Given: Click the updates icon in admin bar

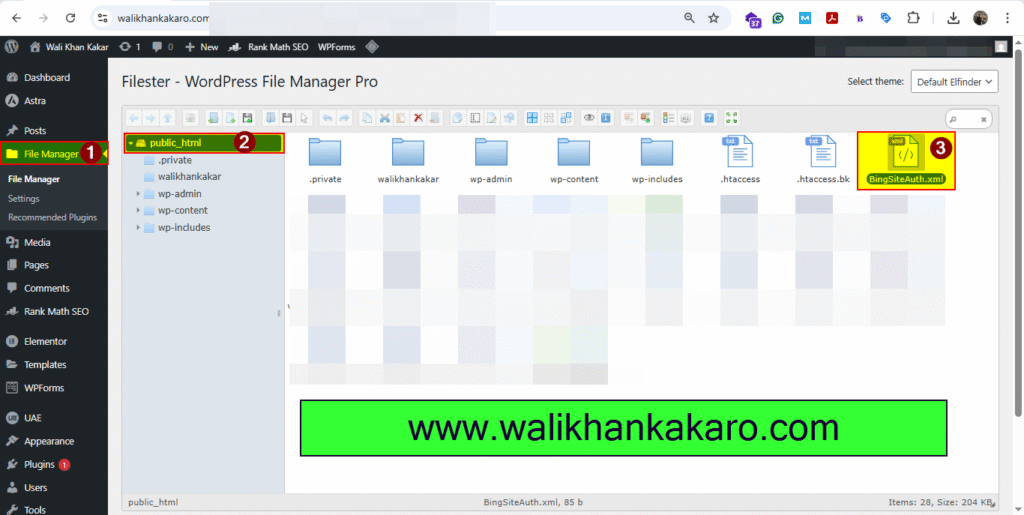Looking at the screenshot, I should click(x=131, y=47).
